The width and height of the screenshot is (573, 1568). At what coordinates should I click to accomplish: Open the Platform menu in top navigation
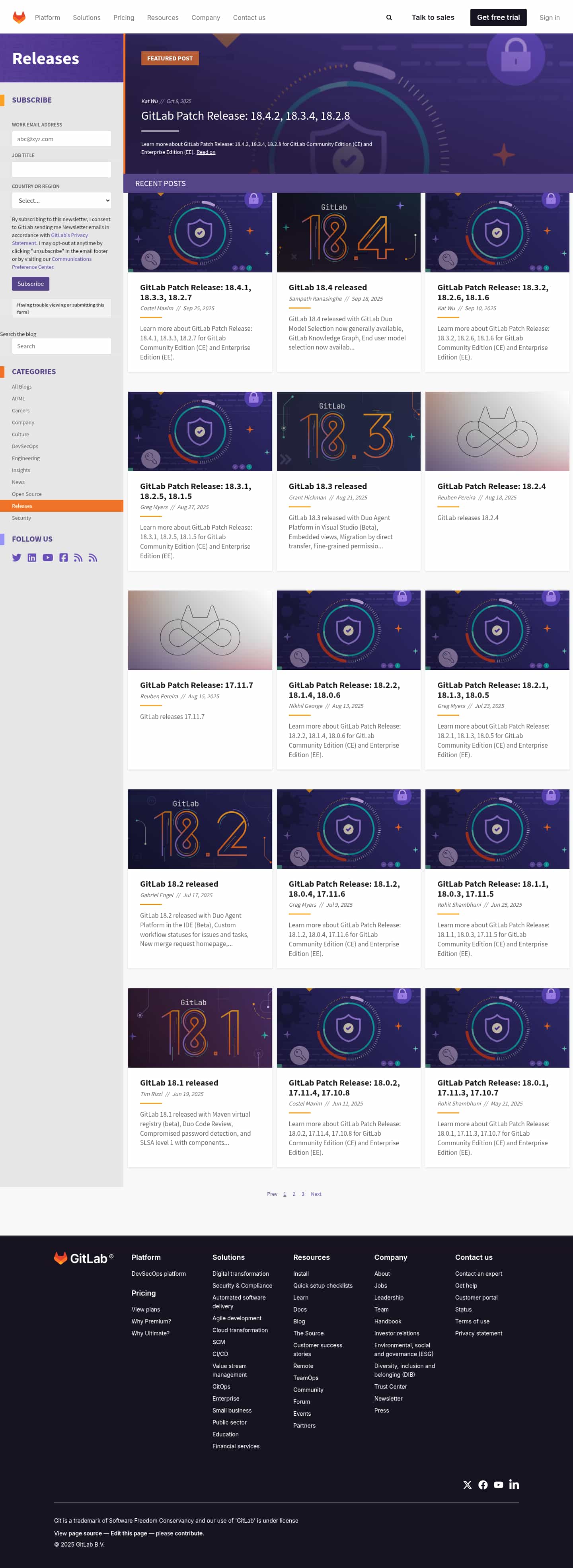coord(47,17)
